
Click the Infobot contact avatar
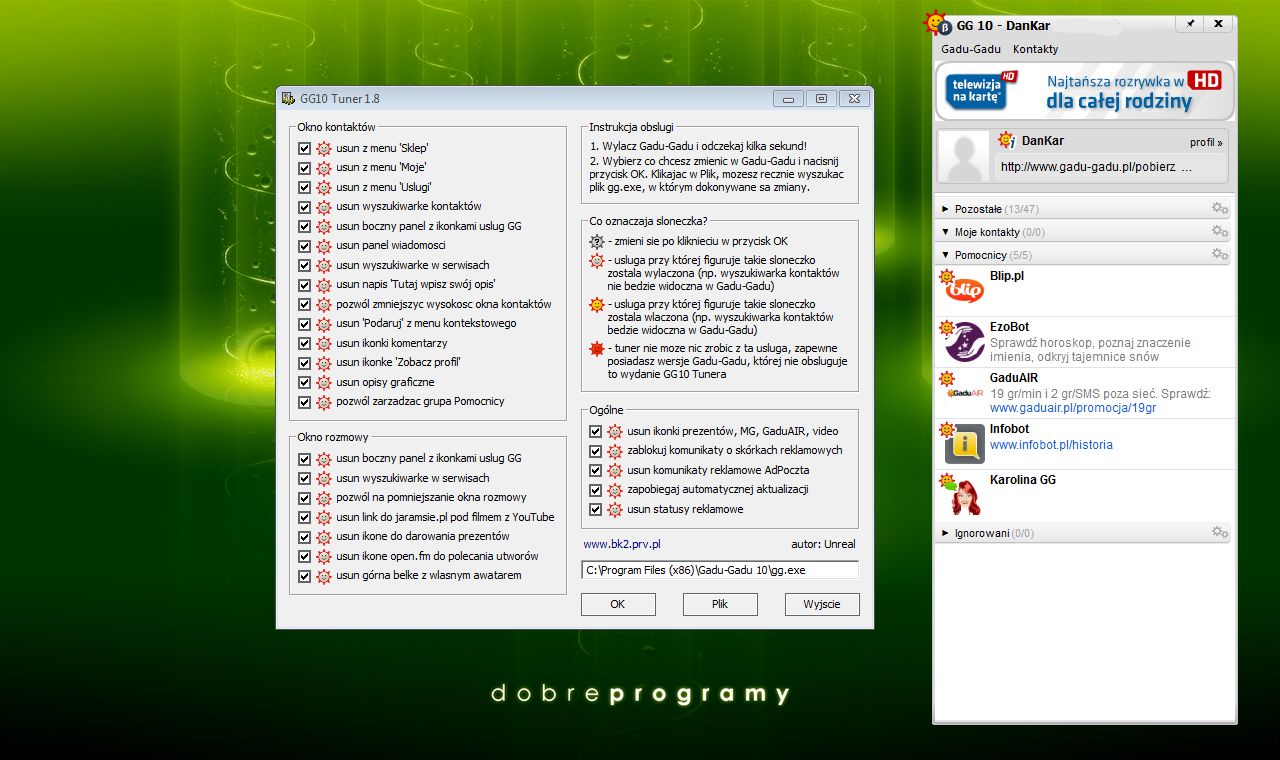(x=964, y=444)
